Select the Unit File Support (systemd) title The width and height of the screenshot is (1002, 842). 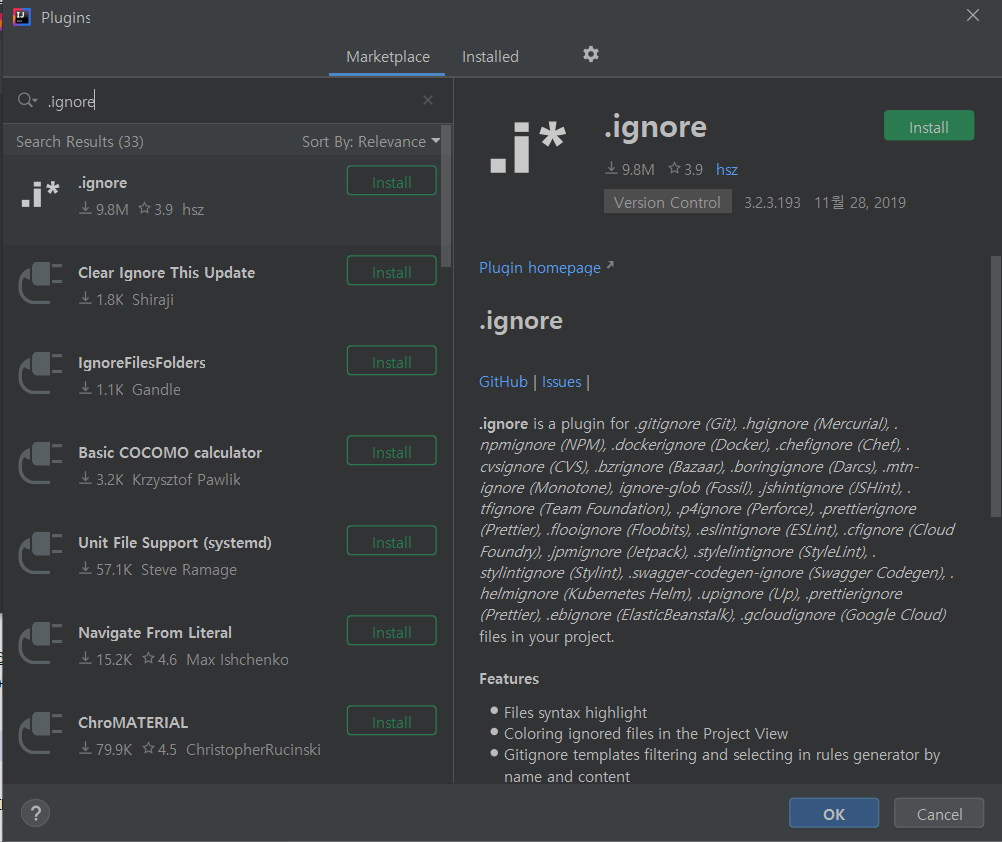click(174, 543)
